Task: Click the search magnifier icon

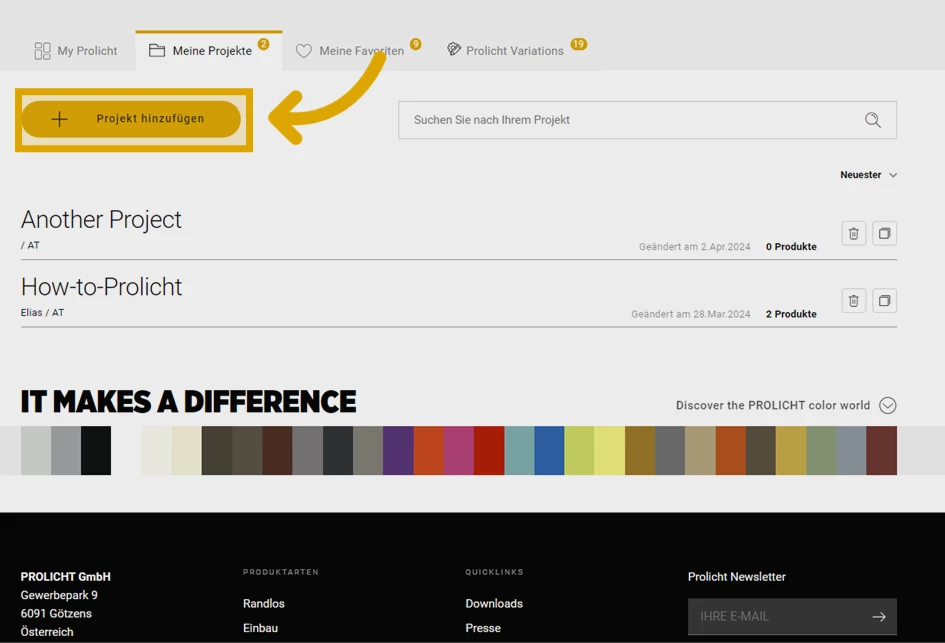Action: tap(872, 120)
